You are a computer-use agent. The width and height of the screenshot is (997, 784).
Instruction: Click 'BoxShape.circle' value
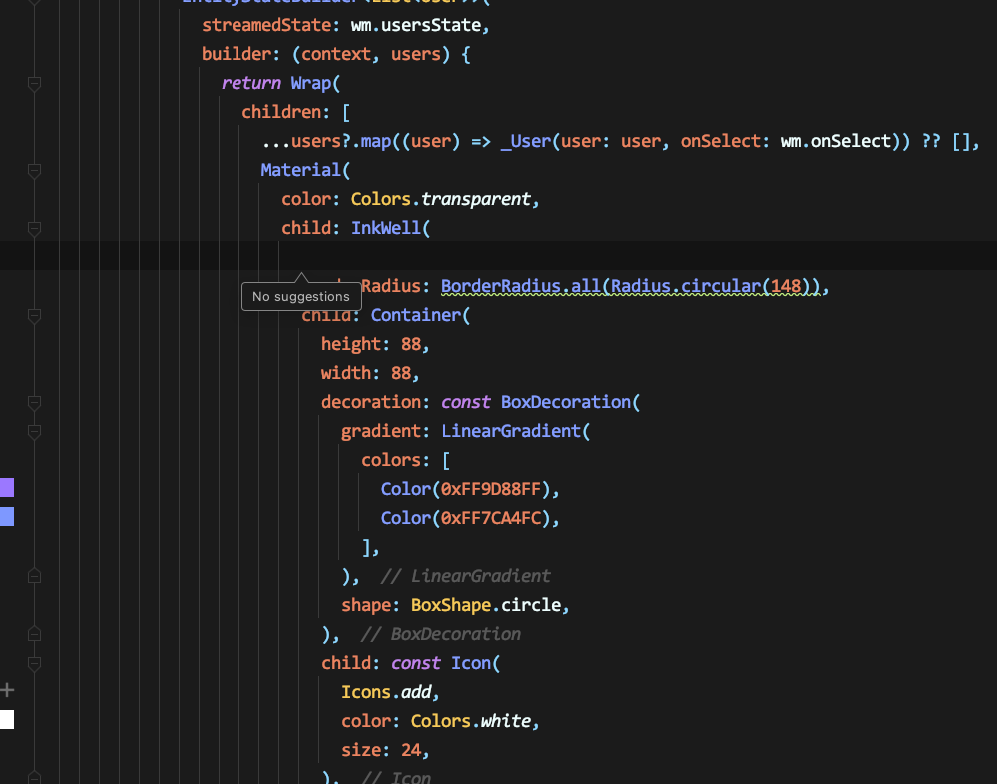click(x=486, y=605)
